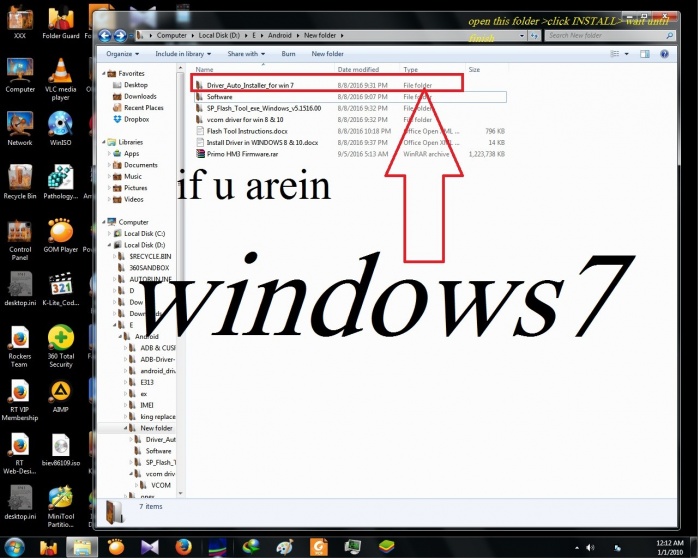
Task: Click the Visual Studio icon in taskbar
Action: [x=150, y=547]
